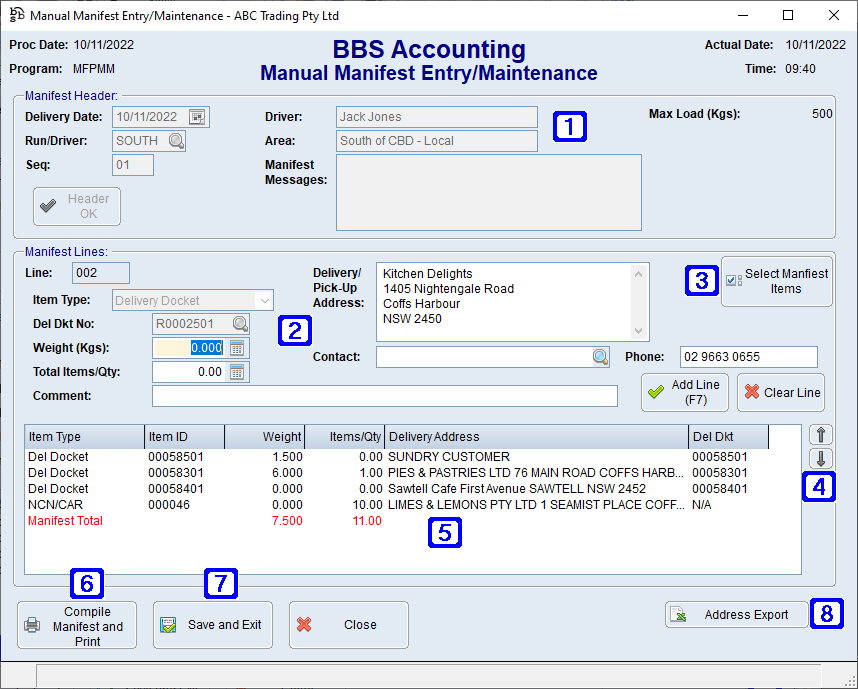Close the Manual Manifest Entry screen
Viewport: 858px width, 689px height.
pos(347,625)
